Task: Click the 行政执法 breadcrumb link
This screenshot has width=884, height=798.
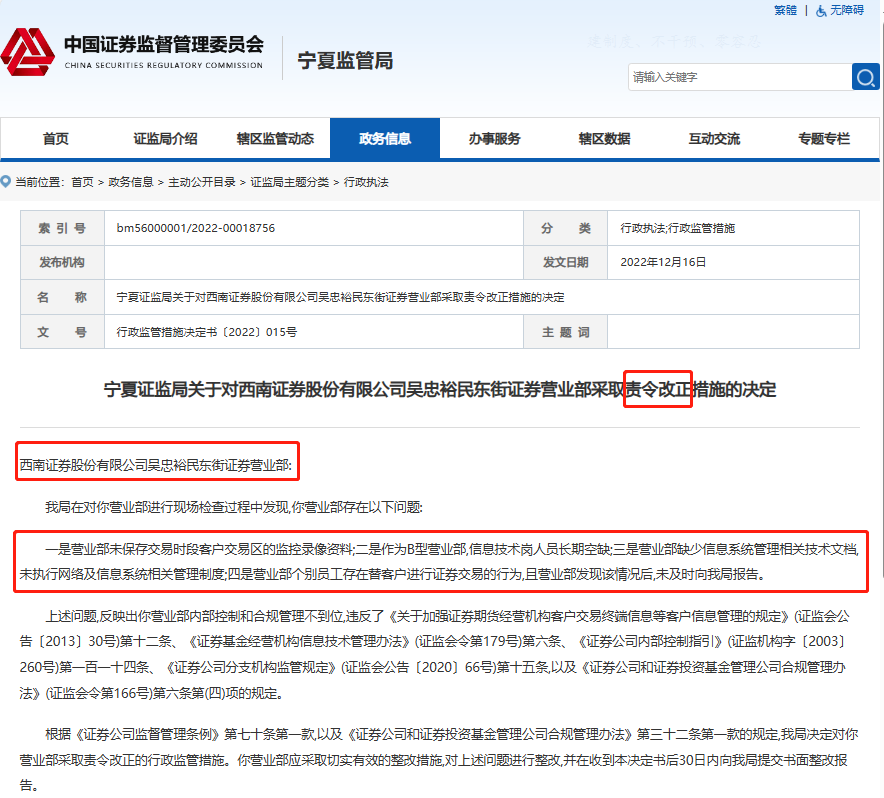Action: (x=366, y=182)
